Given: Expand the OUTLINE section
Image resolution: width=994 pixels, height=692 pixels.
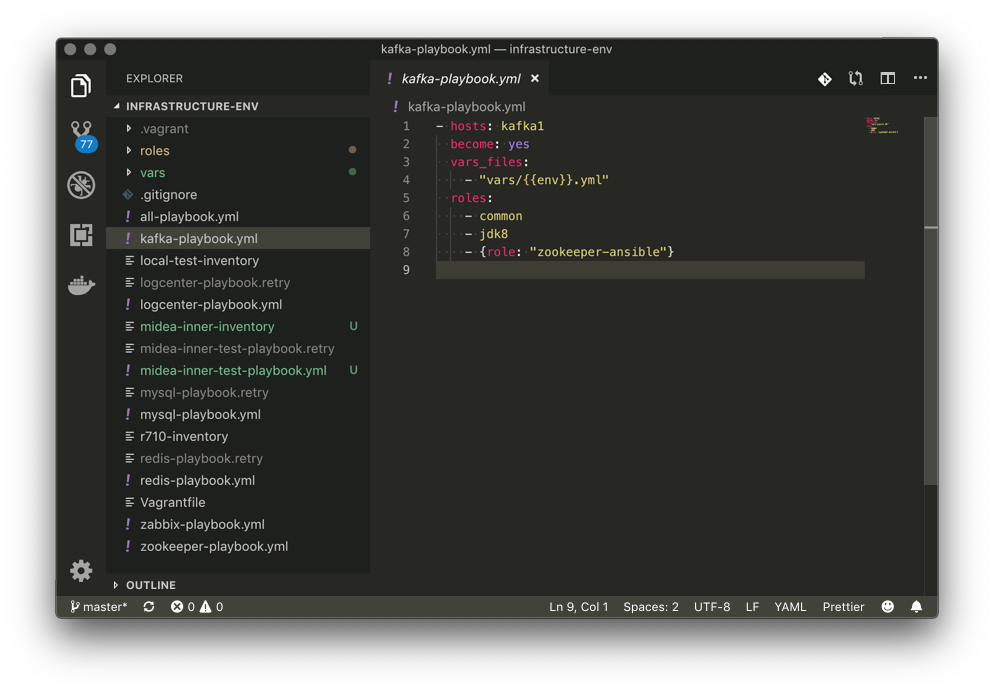Looking at the screenshot, I should [x=150, y=585].
